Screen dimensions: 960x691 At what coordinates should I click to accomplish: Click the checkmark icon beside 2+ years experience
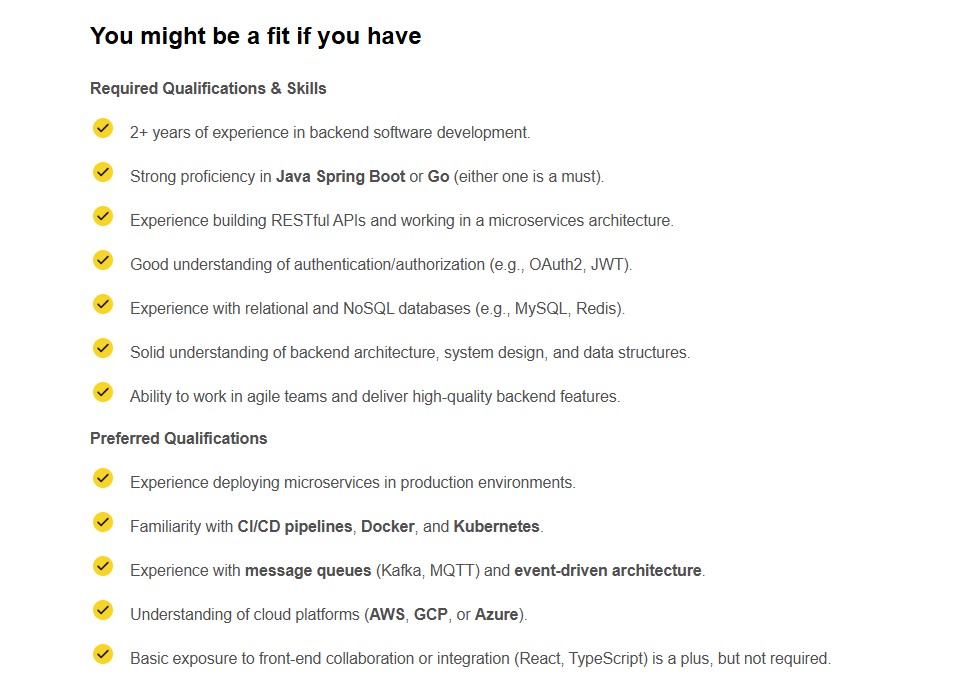[x=103, y=129]
